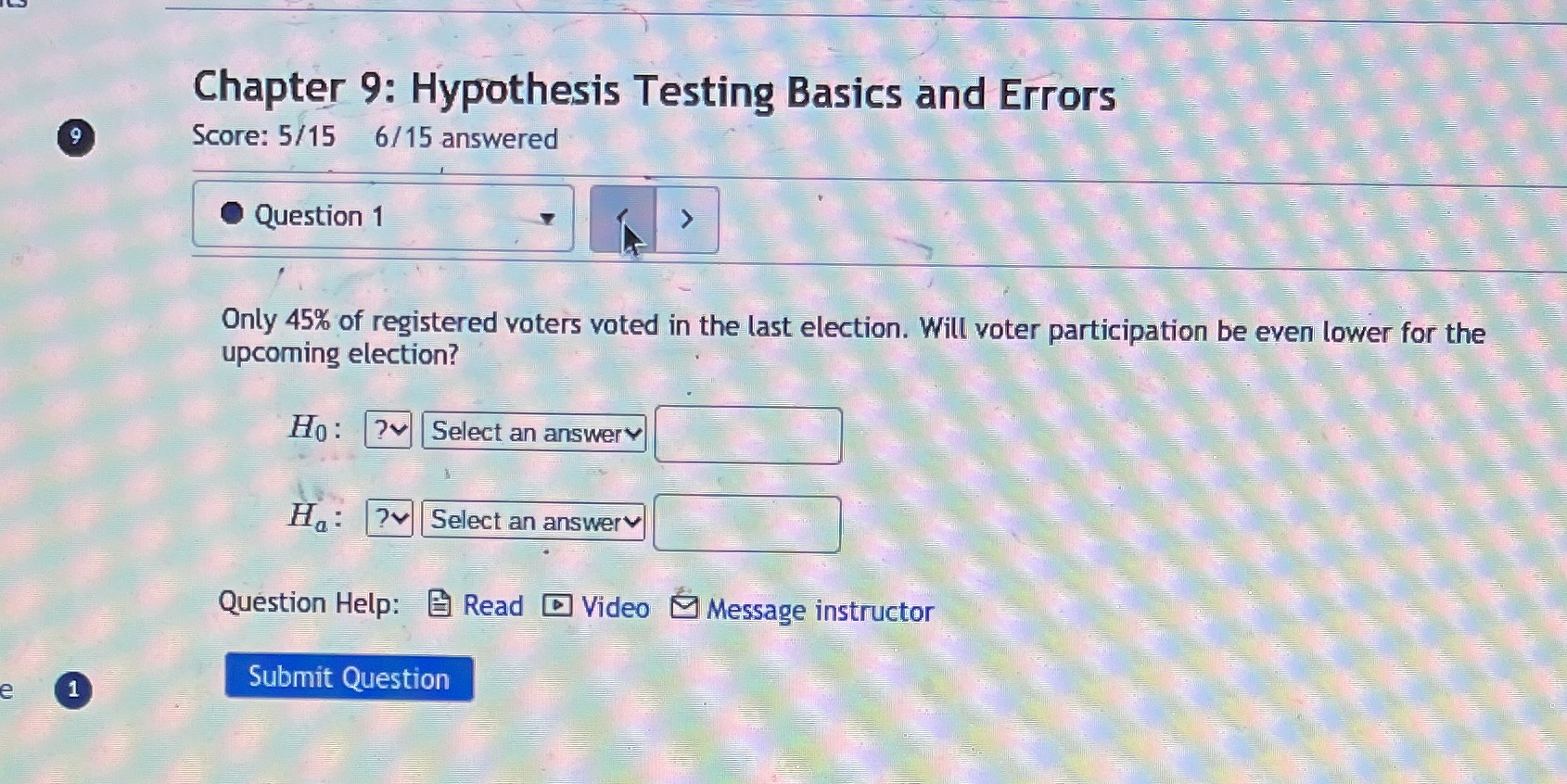1567x784 pixels.
Task: Click the filled circle beside Question 1
Action: click(231, 214)
